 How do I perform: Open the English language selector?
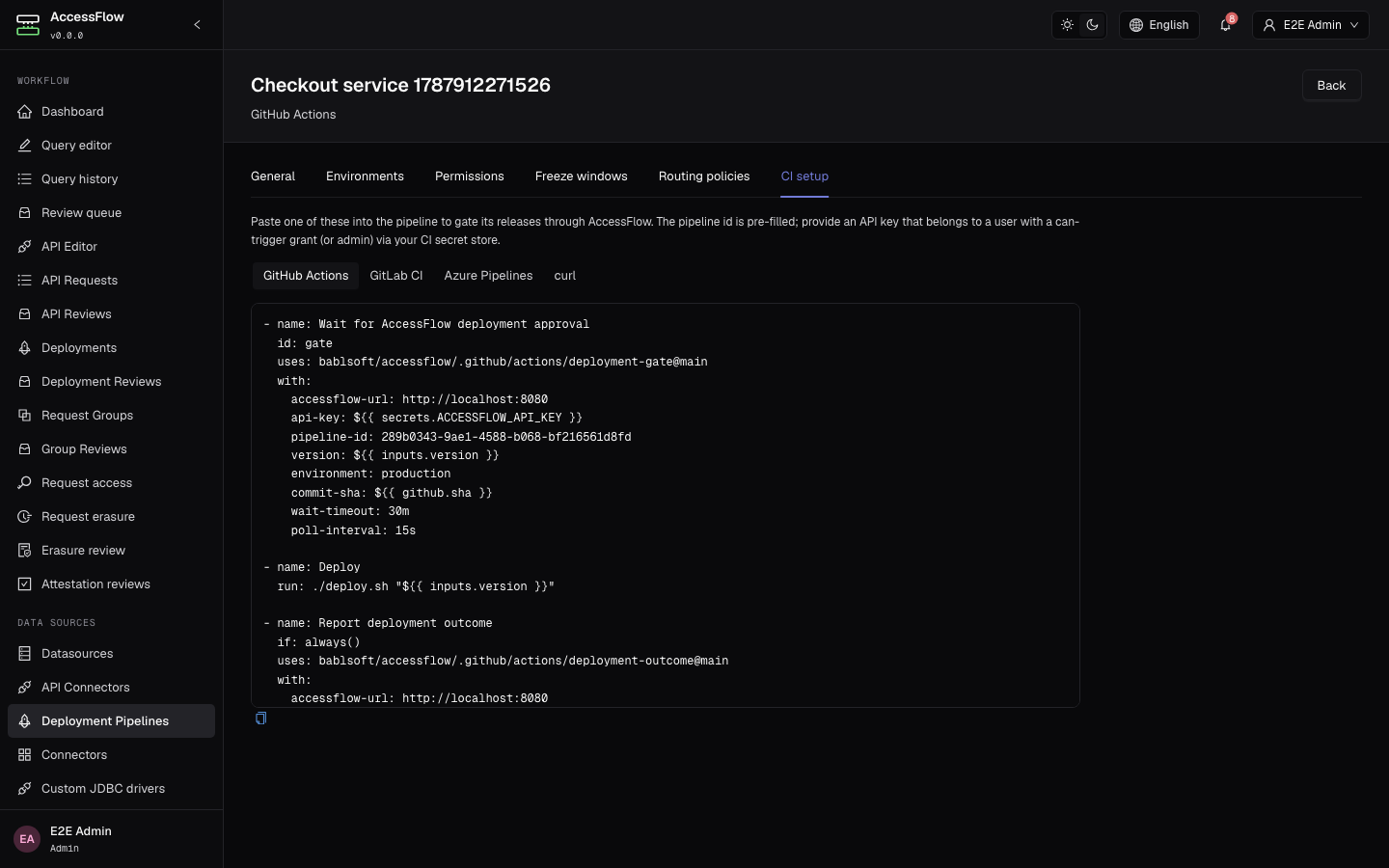point(1158,25)
